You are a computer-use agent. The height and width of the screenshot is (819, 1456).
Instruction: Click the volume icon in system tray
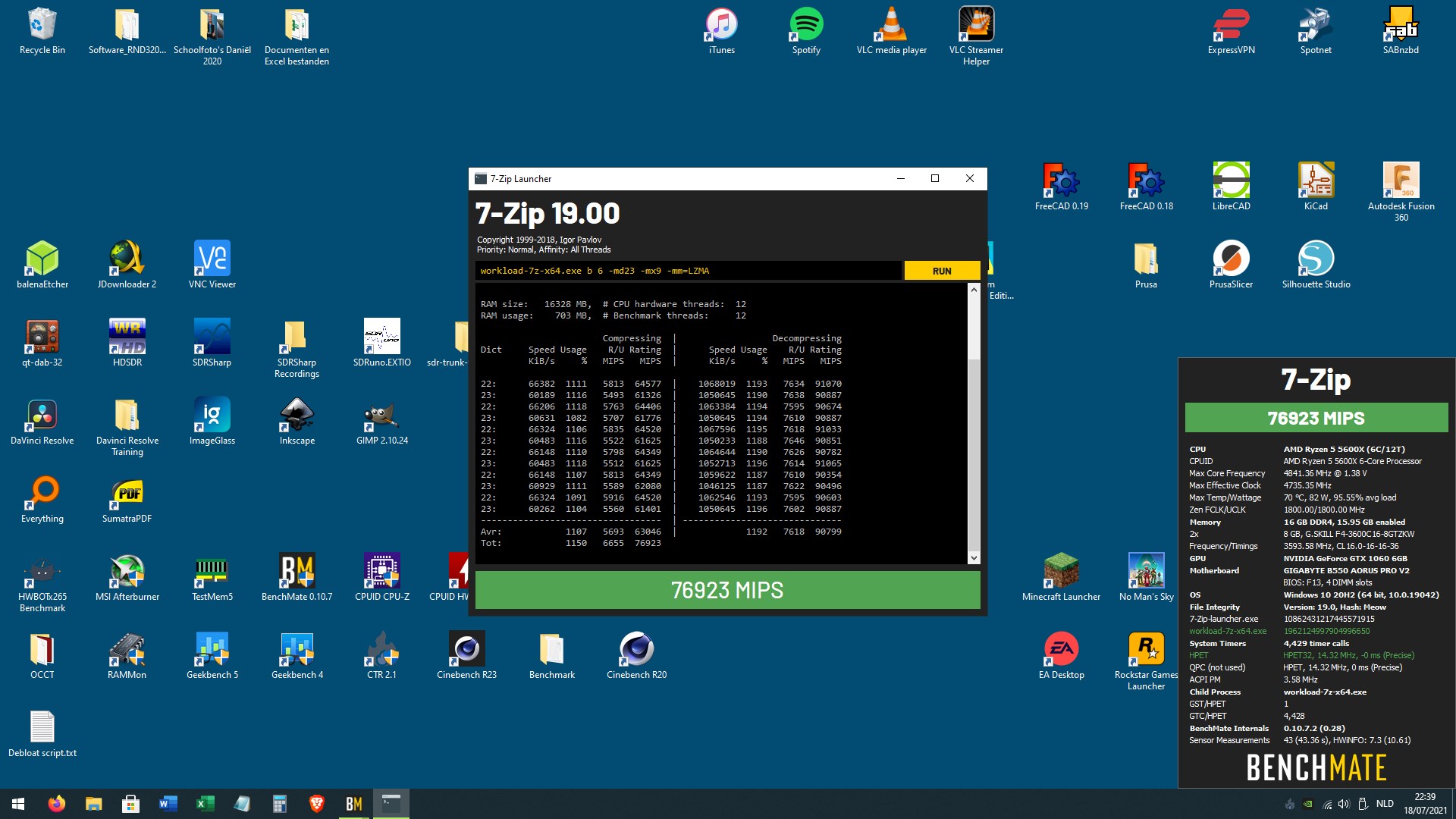point(1345,804)
